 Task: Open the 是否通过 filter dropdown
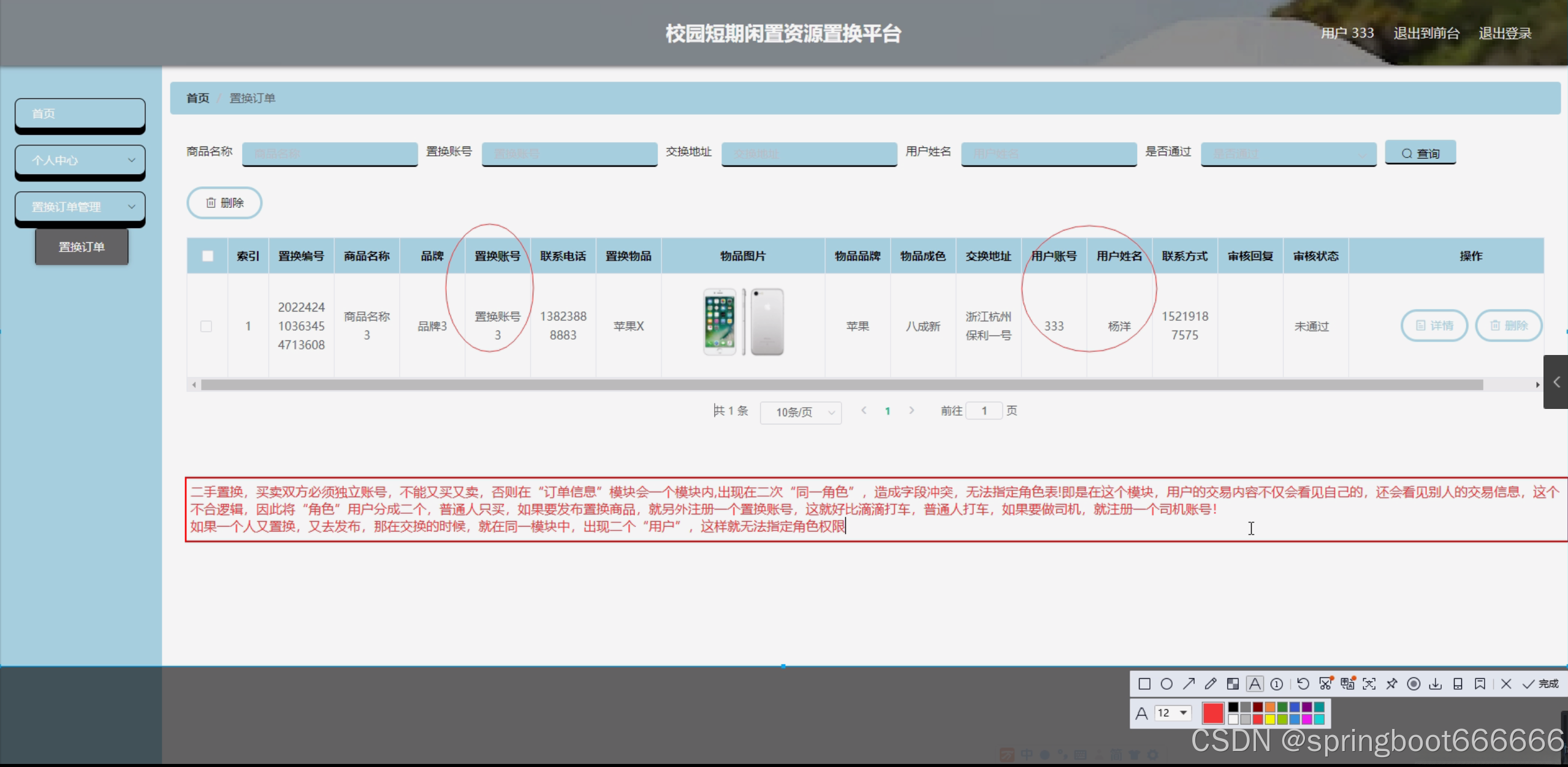[1288, 154]
